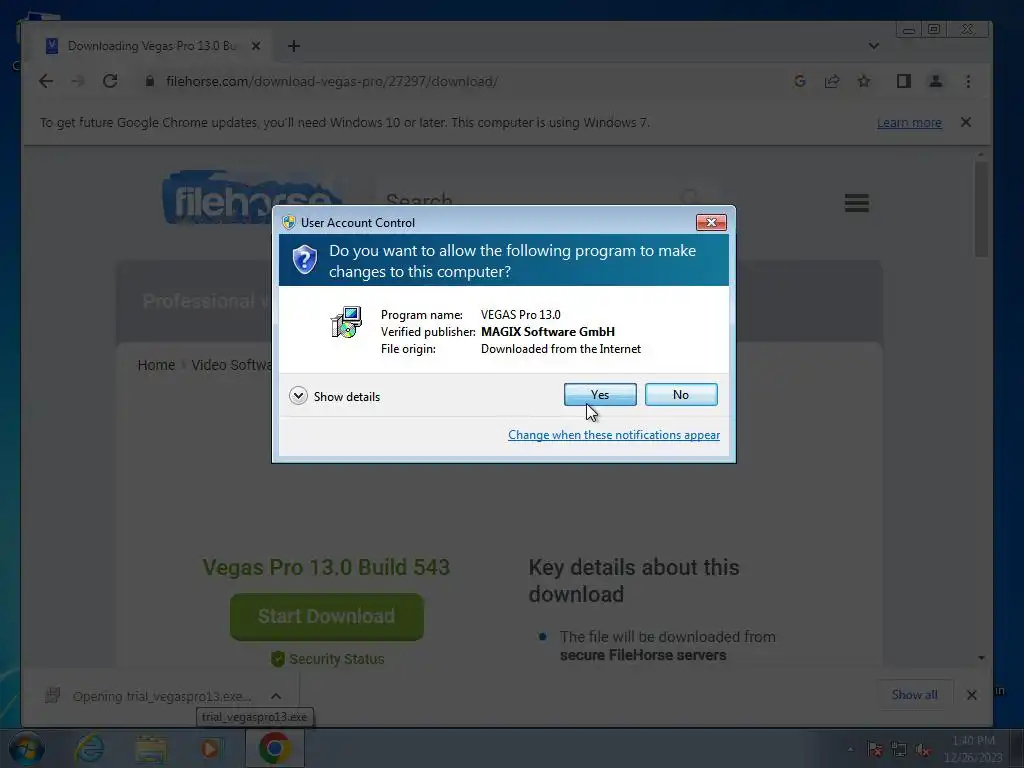Click the VEGAS Pro installer icon

[347, 322]
